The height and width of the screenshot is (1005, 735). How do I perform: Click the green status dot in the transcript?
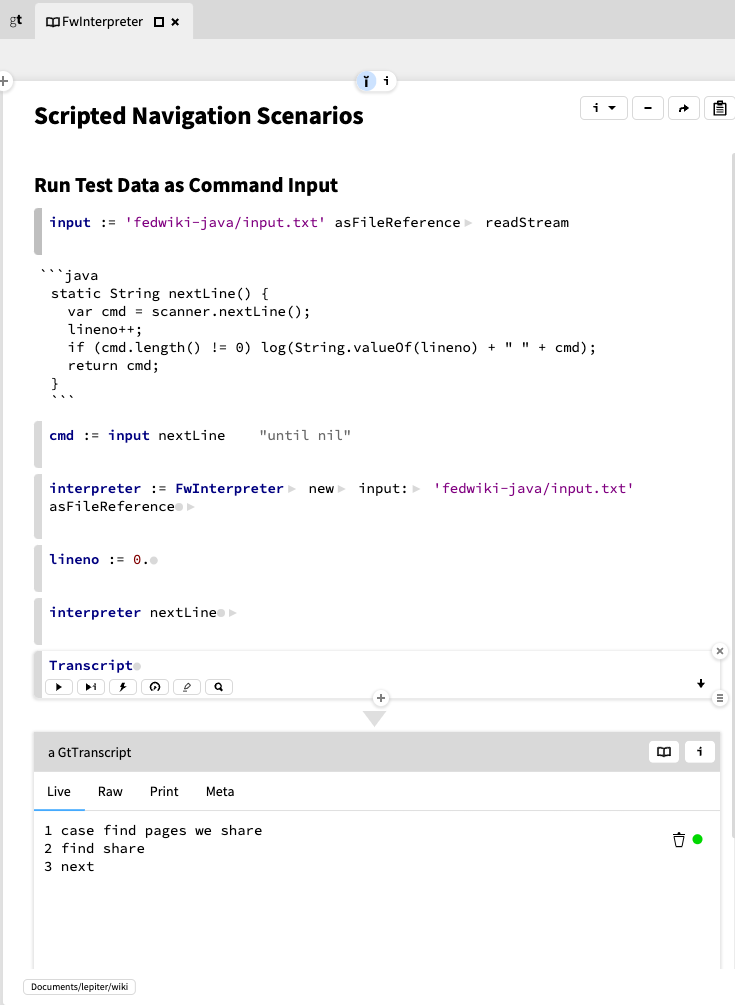point(698,839)
